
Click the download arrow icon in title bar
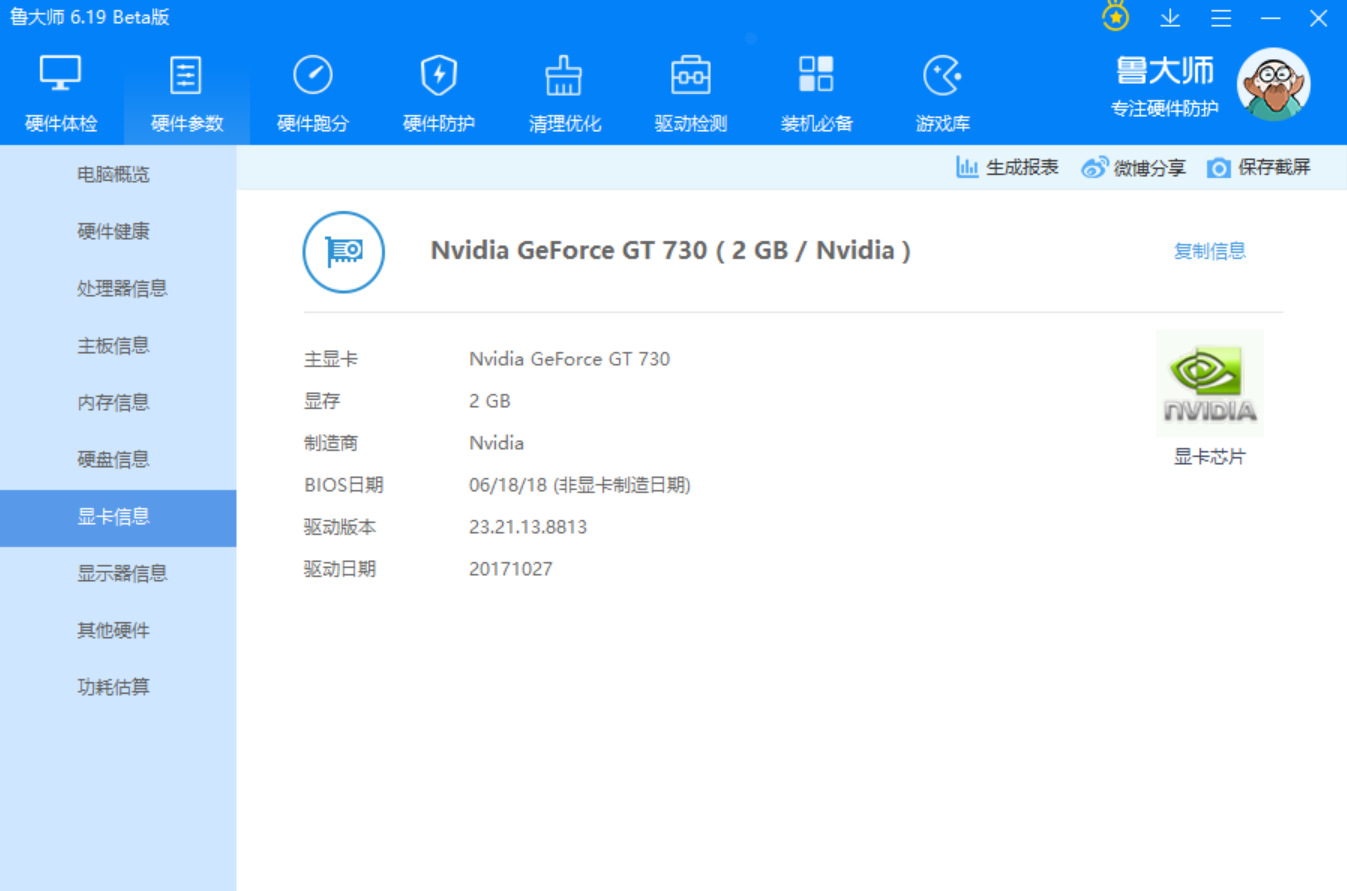point(1170,18)
